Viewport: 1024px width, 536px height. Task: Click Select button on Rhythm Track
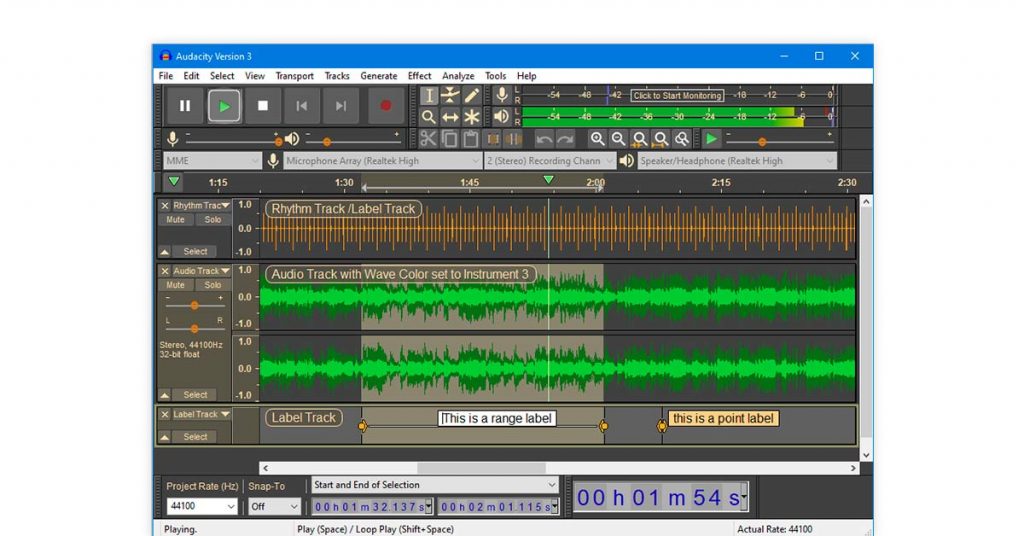(x=195, y=251)
